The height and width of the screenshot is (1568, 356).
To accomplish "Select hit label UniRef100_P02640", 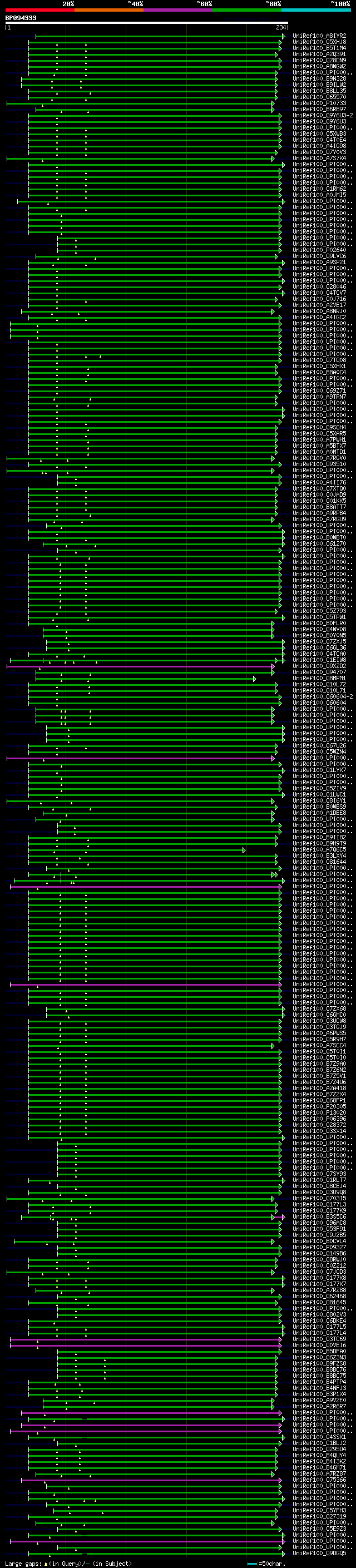I will tap(319, 250).
